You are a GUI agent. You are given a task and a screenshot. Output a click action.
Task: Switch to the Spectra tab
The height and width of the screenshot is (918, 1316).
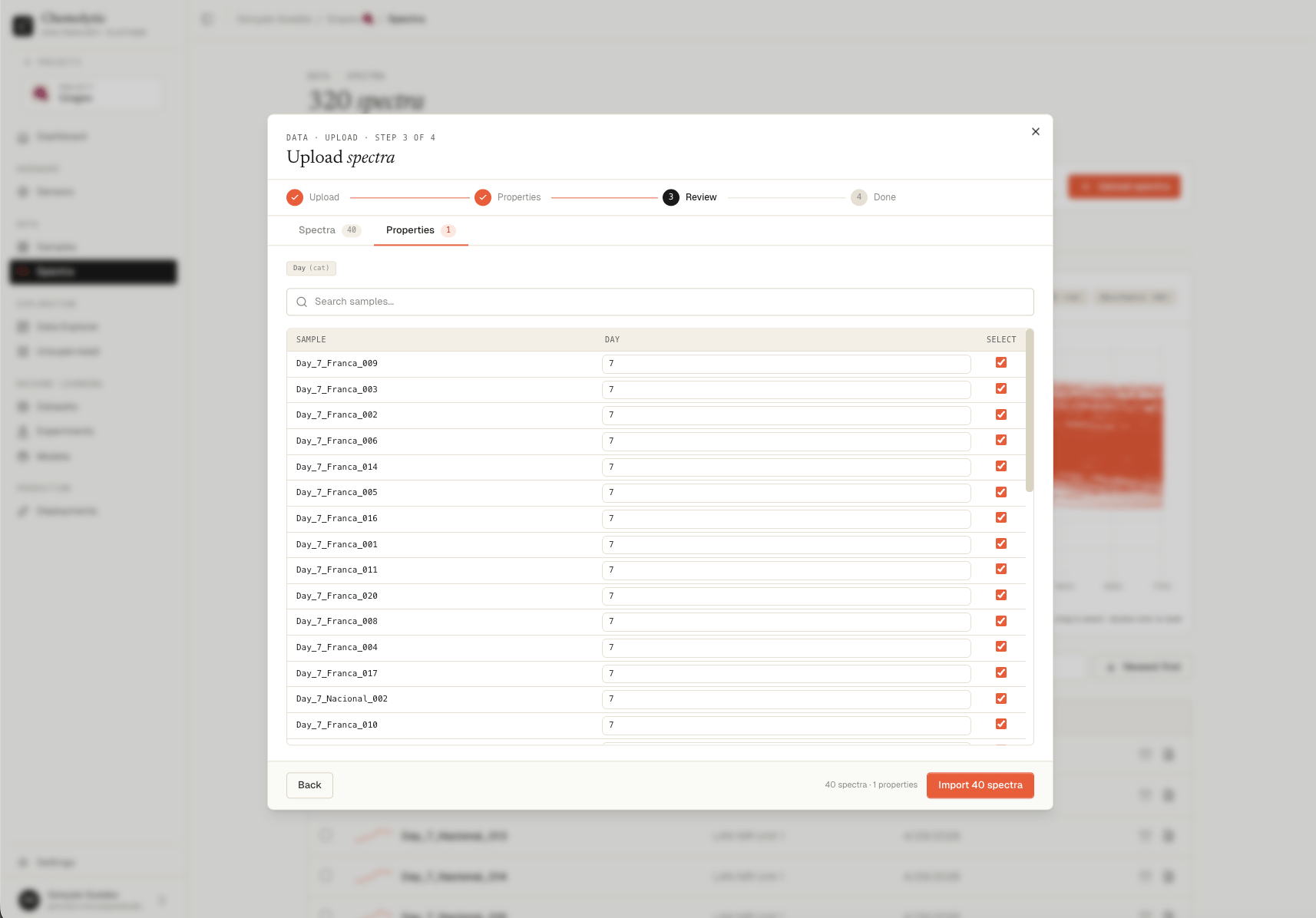(x=329, y=230)
